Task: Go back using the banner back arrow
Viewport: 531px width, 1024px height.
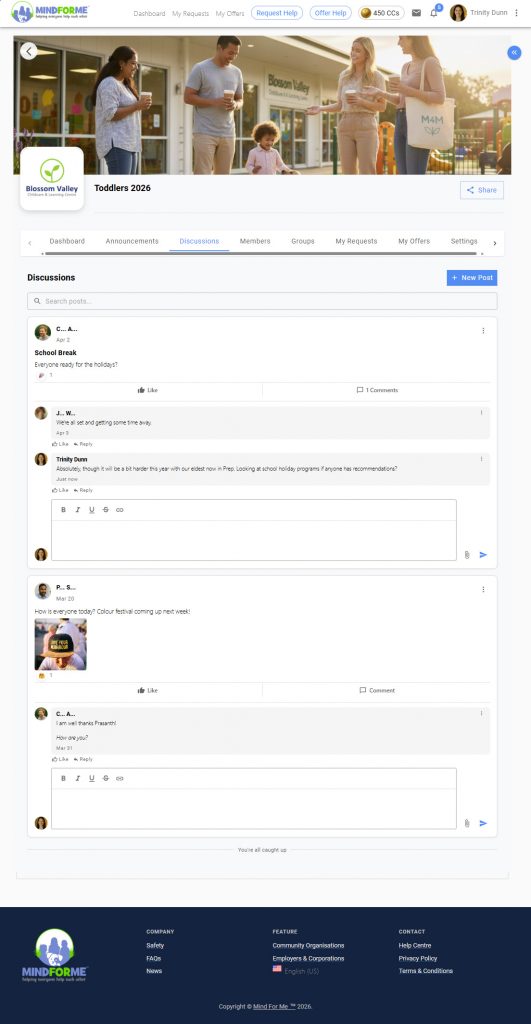Action: tap(29, 51)
